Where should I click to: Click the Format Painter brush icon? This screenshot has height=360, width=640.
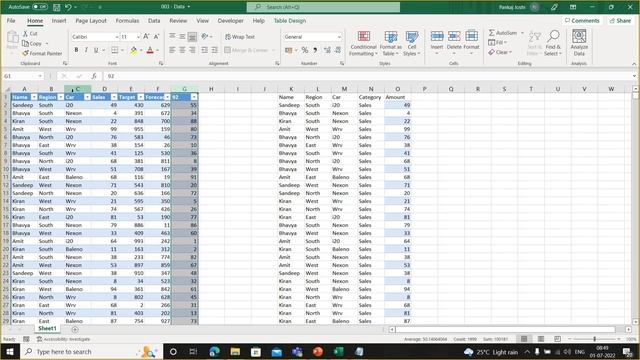pos(25,53)
